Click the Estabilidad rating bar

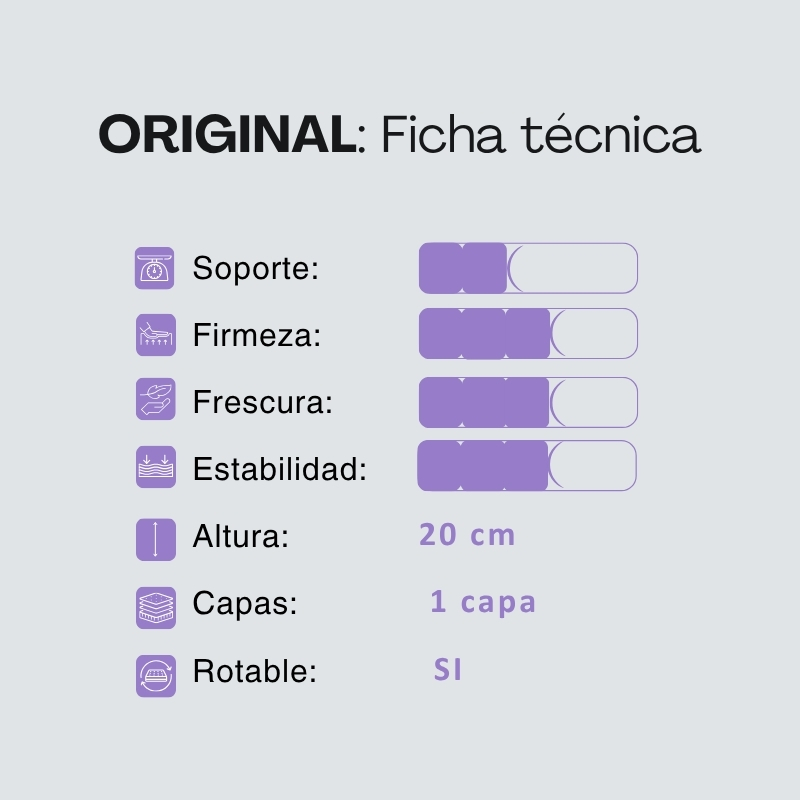tap(527, 466)
